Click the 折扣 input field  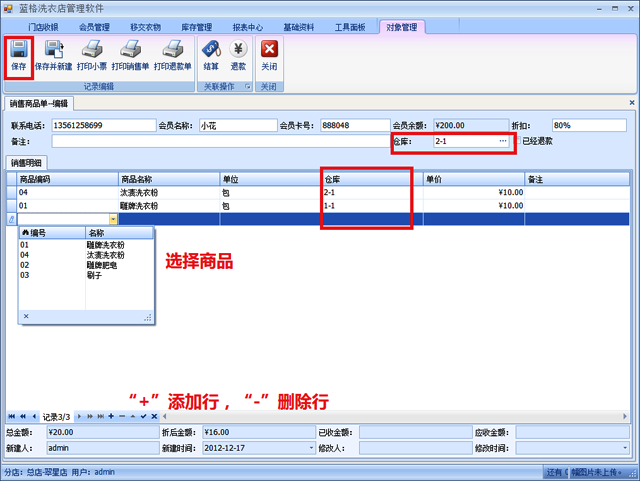pyautogui.click(x=589, y=125)
